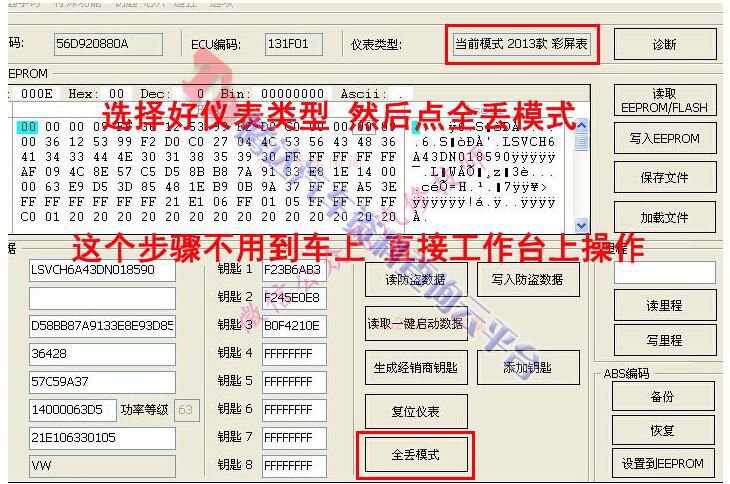Click hex byte E9 in fifth row

pos(76,187)
